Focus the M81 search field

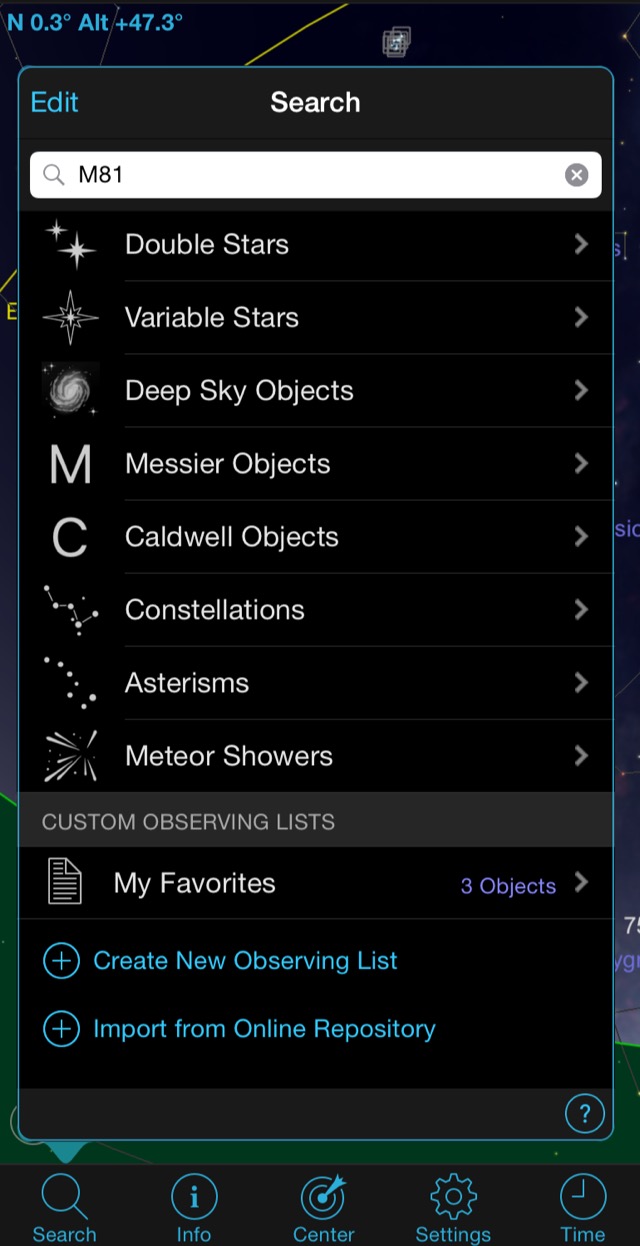tap(310, 176)
